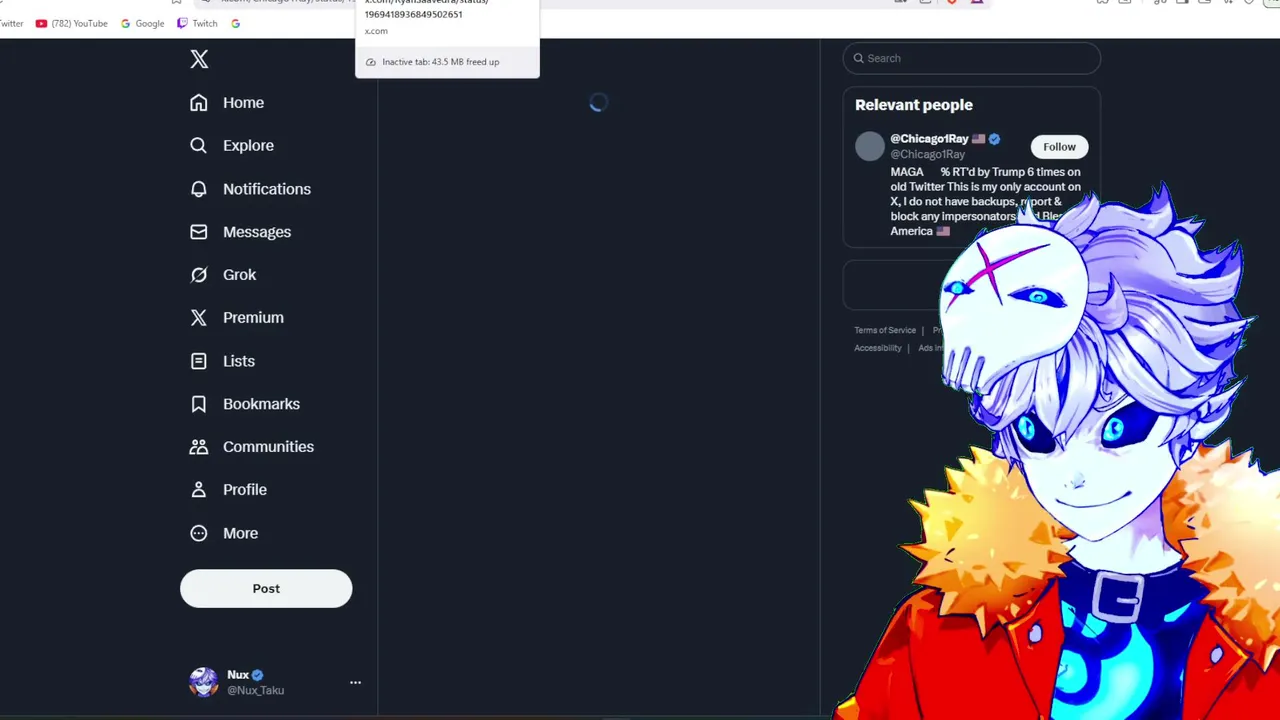Viewport: 1280px width, 720px height.
Task: Open the Twitch bookmark
Action: (197, 23)
